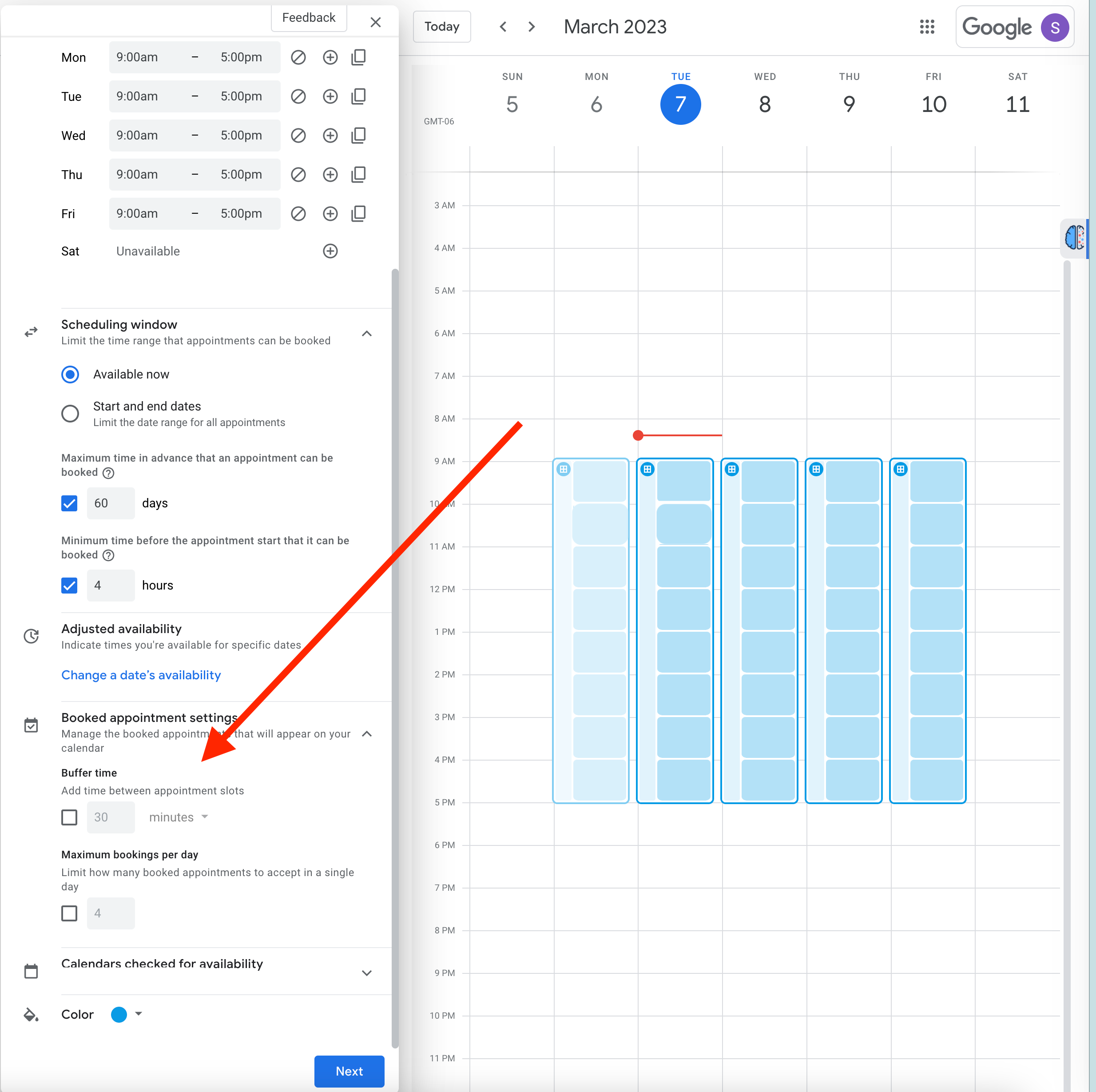Click the Google apps grid icon

click(x=924, y=27)
